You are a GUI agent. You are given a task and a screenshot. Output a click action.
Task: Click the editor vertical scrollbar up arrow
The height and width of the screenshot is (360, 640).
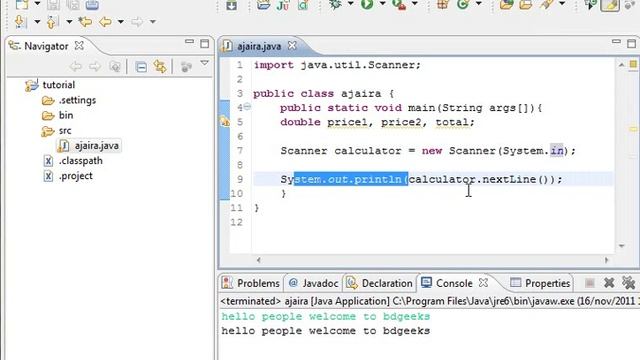(621, 65)
